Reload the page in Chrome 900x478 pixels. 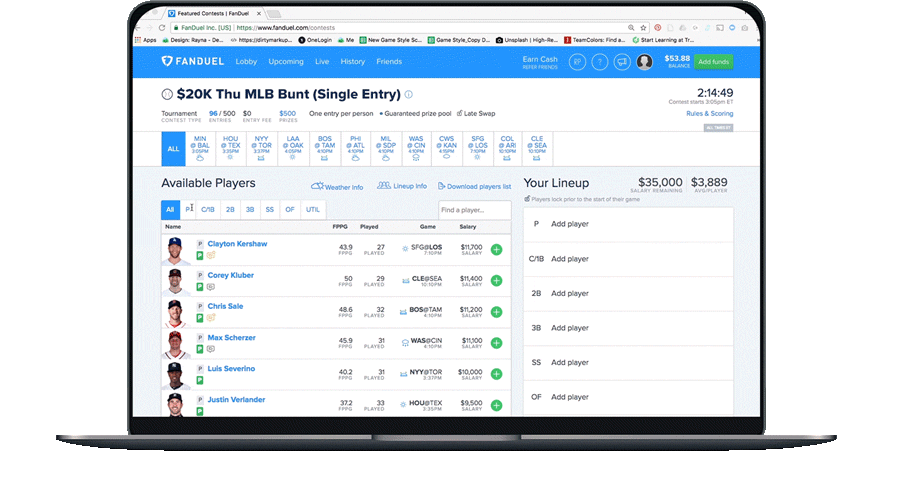coord(162,28)
